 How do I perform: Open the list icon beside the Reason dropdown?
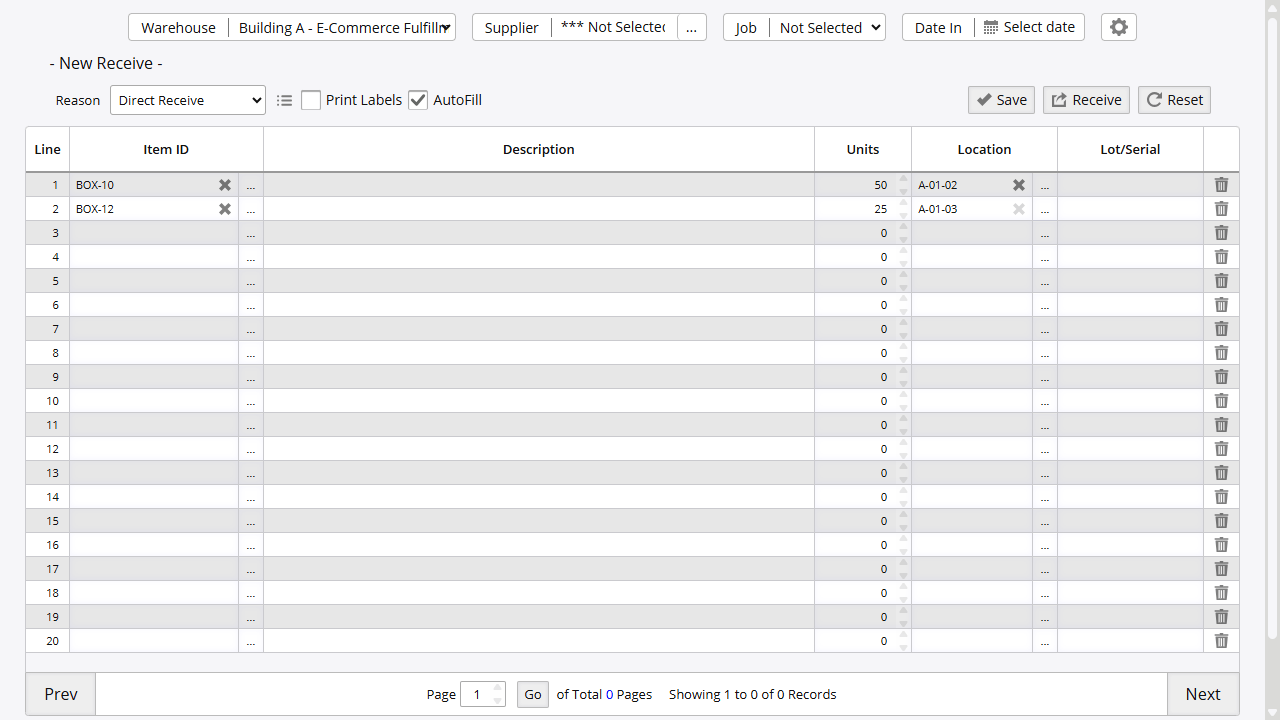click(284, 100)
